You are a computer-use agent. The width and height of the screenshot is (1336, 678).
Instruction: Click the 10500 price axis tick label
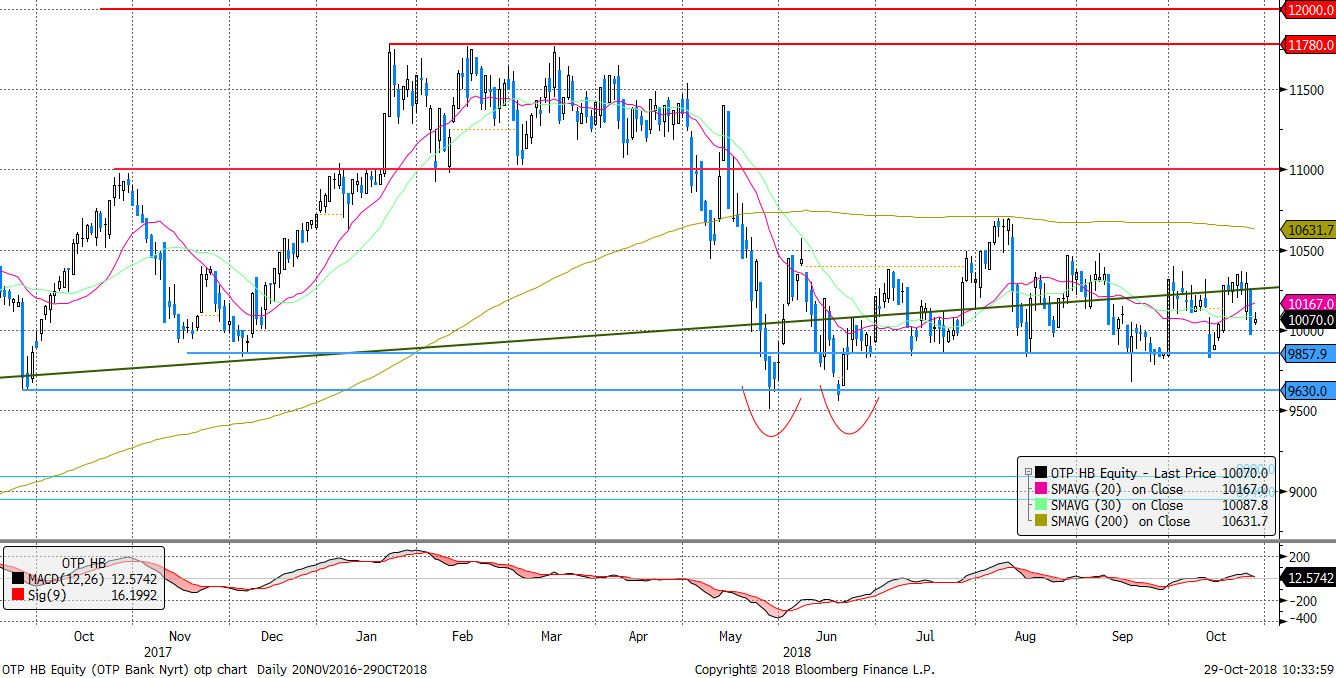click(1305, 251)
